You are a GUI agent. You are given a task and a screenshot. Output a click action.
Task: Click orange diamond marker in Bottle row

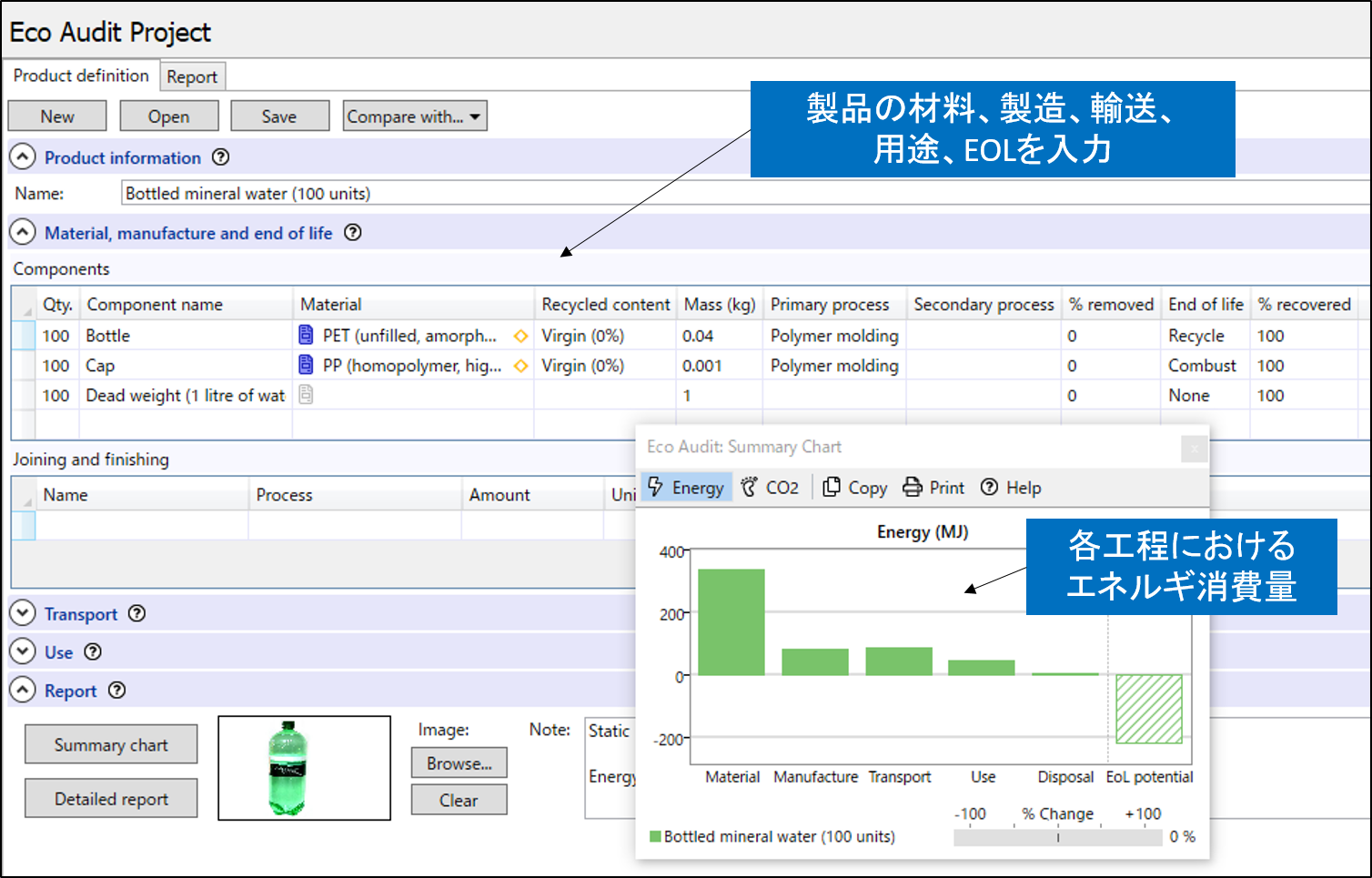click(x=521, y=336)
